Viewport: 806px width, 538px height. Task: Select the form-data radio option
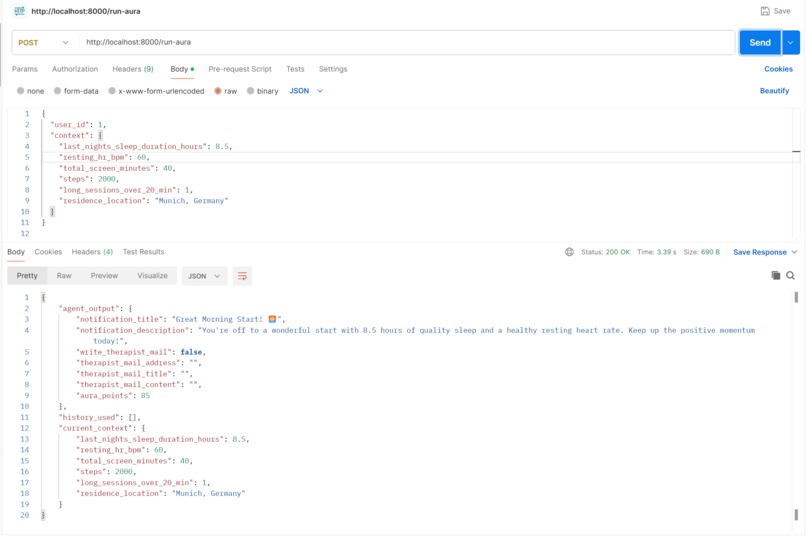tap(58, 91)
